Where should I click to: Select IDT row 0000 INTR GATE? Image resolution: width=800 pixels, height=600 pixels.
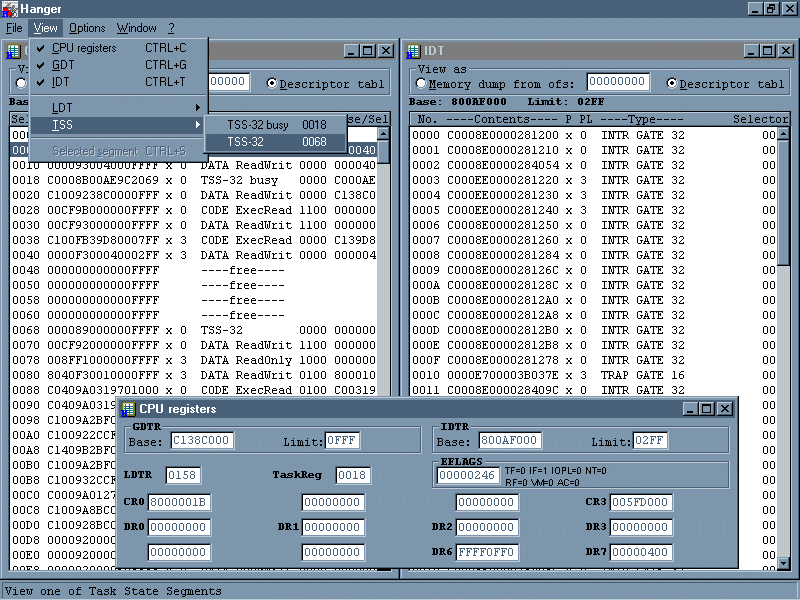pyautogui.click(x=594, y=135)
